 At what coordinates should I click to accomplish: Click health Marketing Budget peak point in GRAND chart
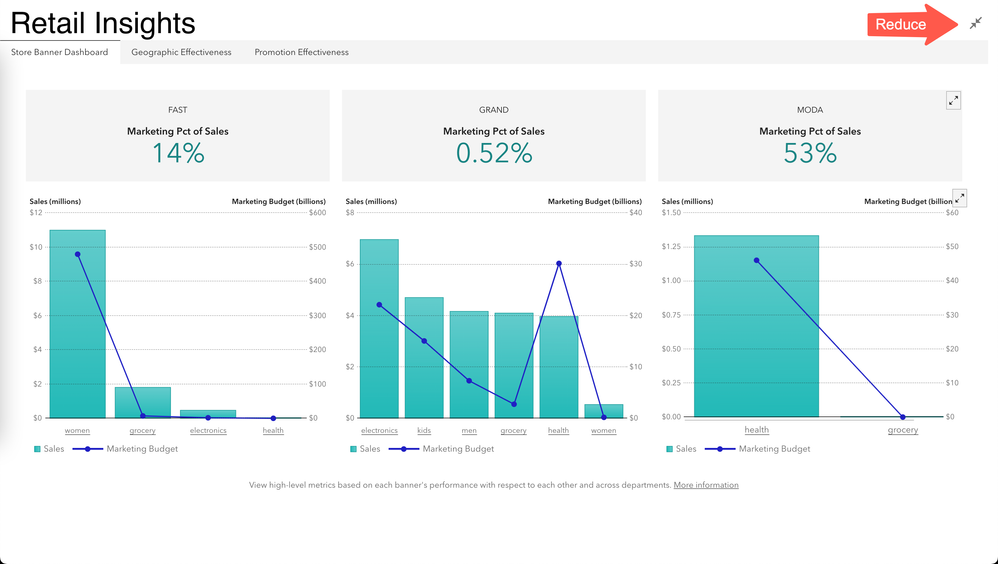[559, 263]
